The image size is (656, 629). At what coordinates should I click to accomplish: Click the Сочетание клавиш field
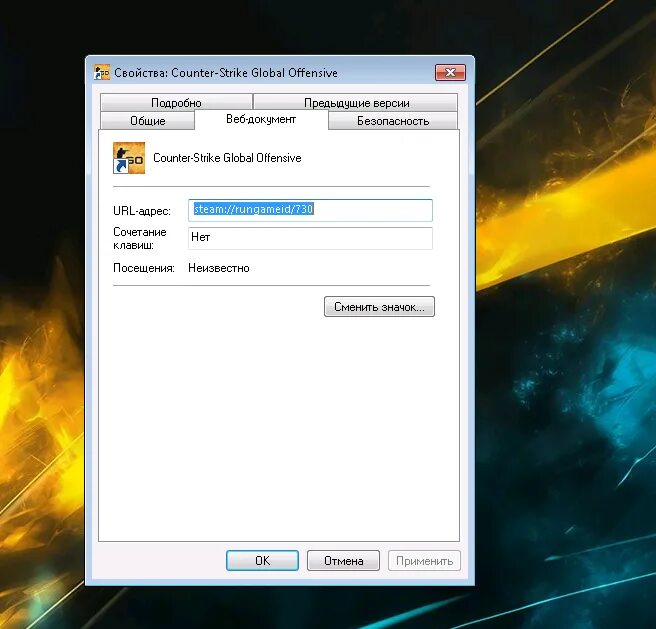coord(310,238)
